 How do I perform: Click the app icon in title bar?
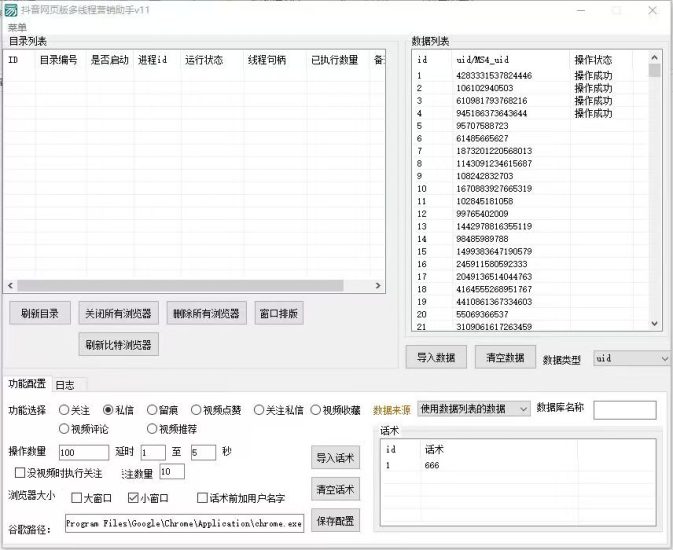click(x=12, y=10)
